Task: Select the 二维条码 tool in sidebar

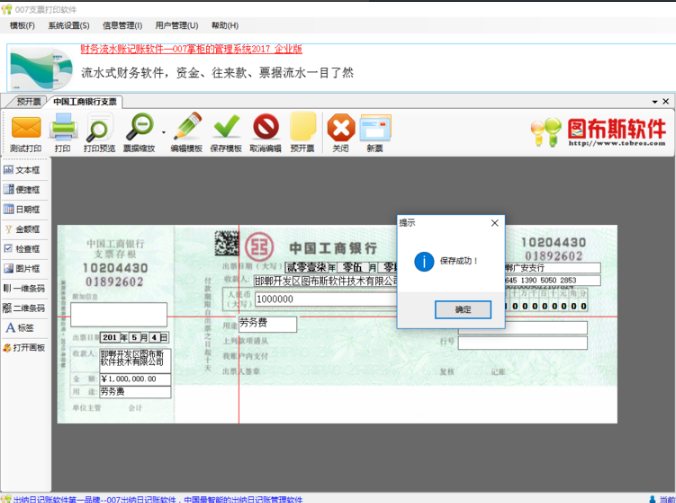Action: point(24,308)
